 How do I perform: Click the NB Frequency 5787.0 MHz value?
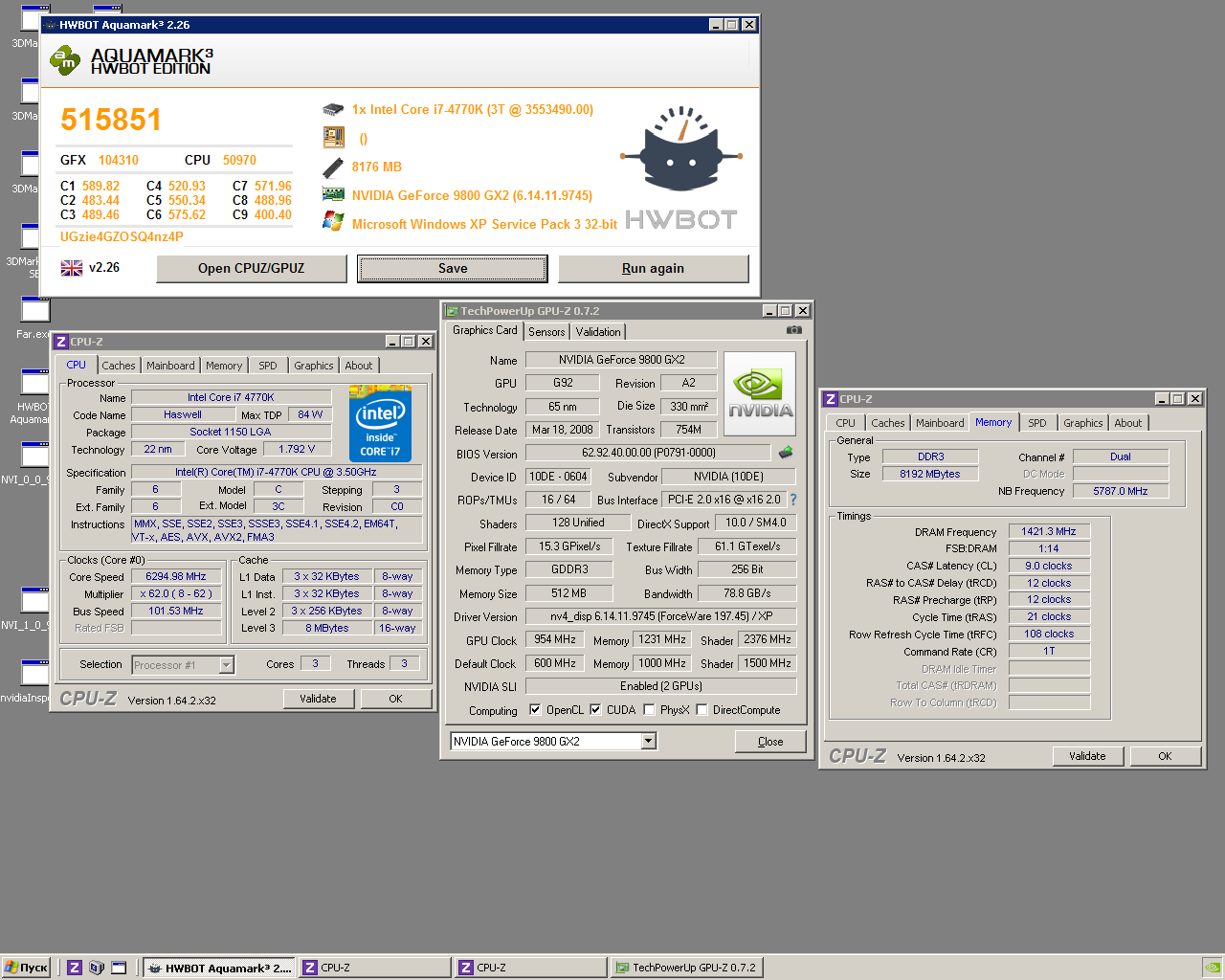(1121, 491)
